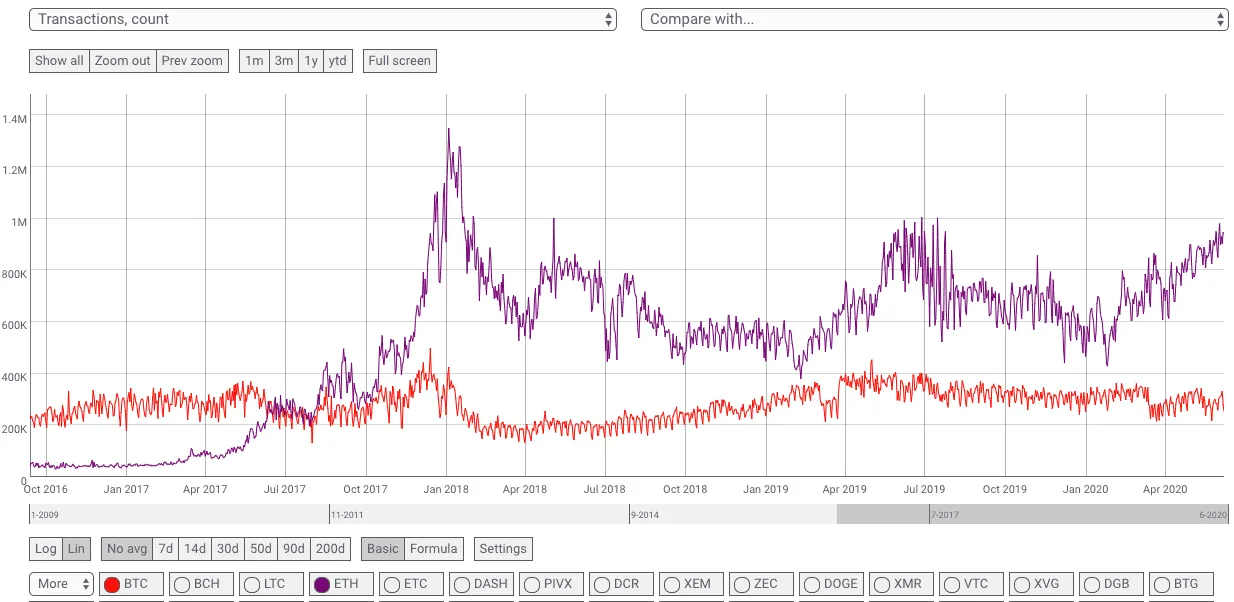Click the dark selected range on timeline slider
Screen dimensions: 1234x602
[x=1030, y=514]
